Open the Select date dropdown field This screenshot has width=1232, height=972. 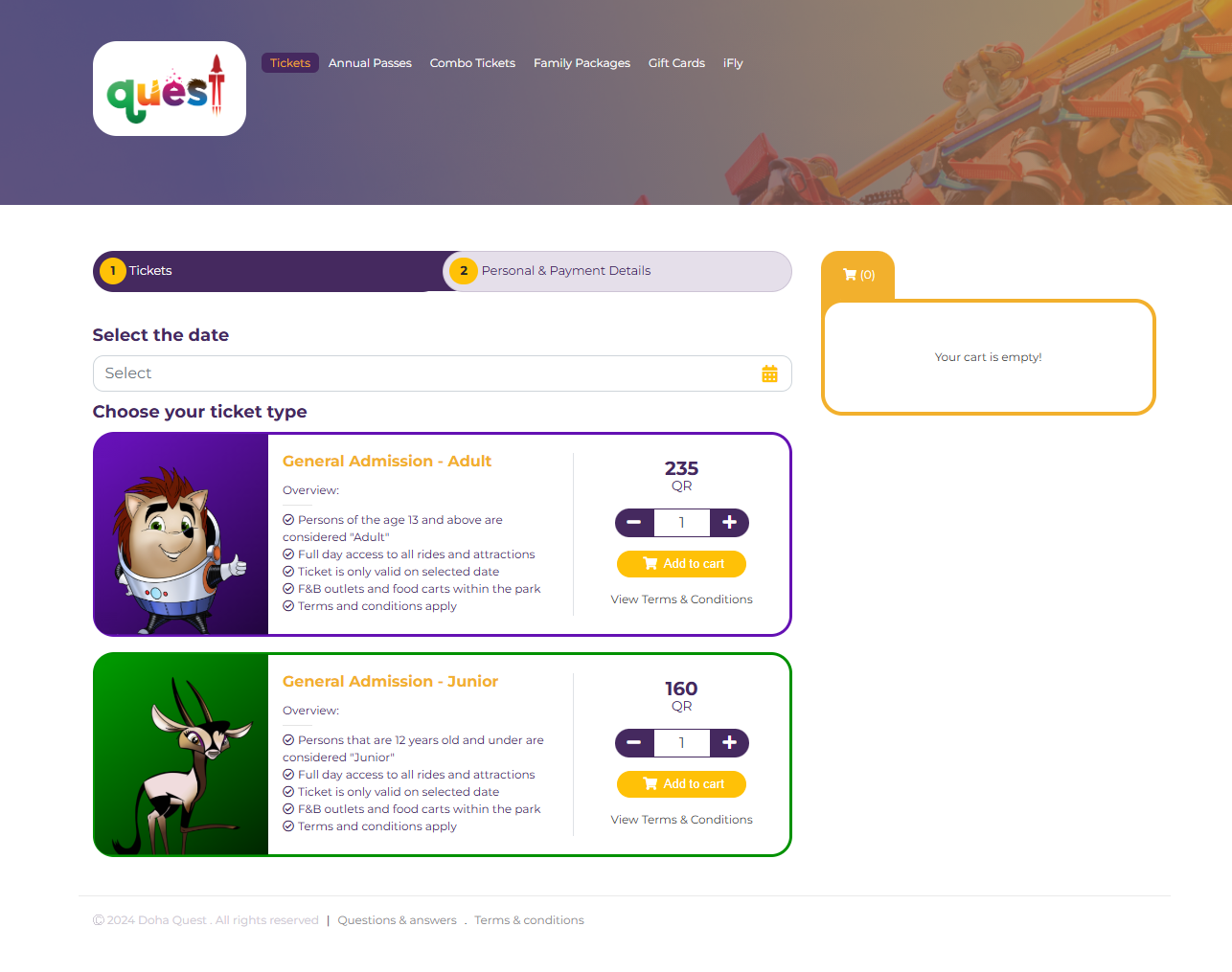443,373
